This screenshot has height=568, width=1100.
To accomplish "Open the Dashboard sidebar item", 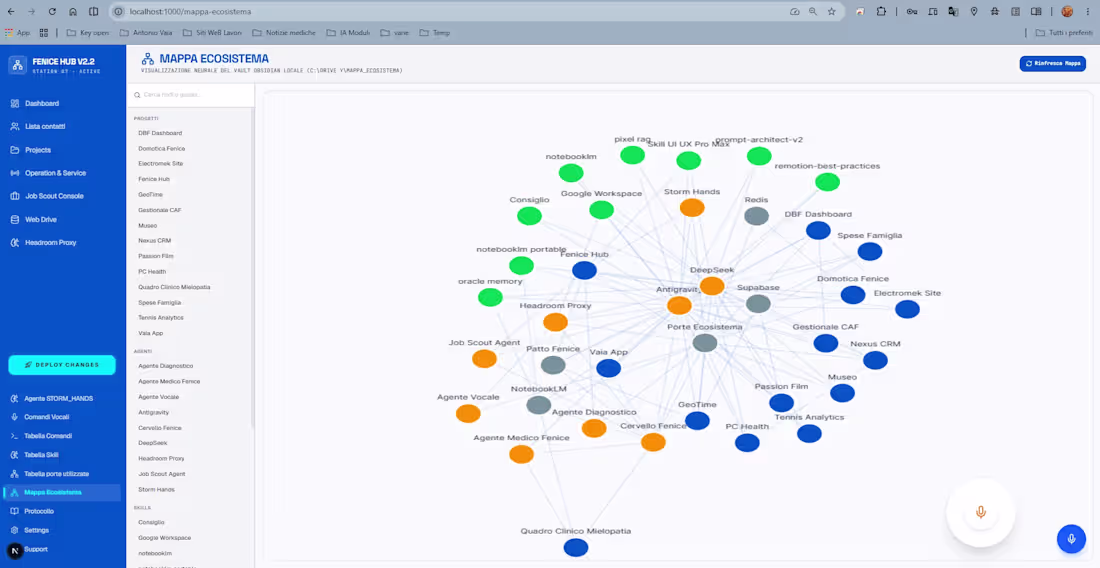I will pyautogui.click(x=41, y=103).
